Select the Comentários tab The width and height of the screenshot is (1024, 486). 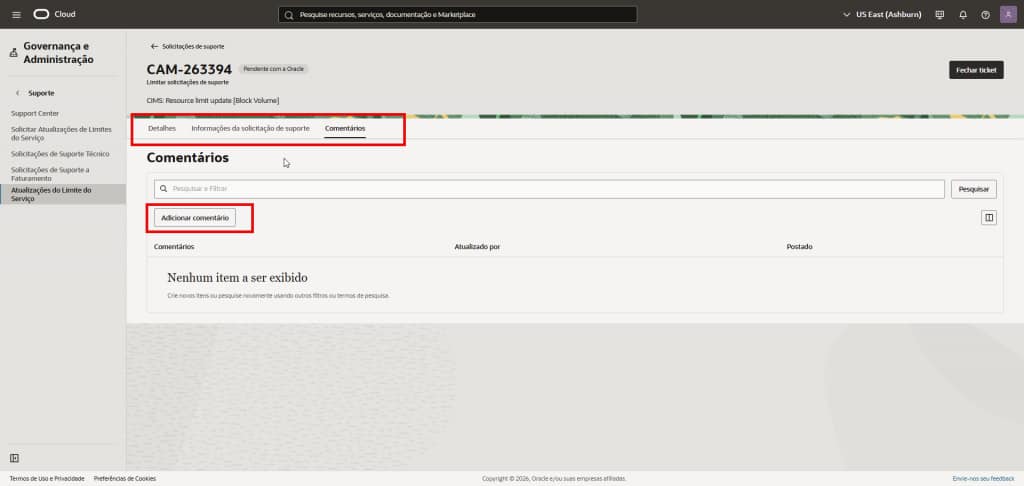(x=345, y=128)
